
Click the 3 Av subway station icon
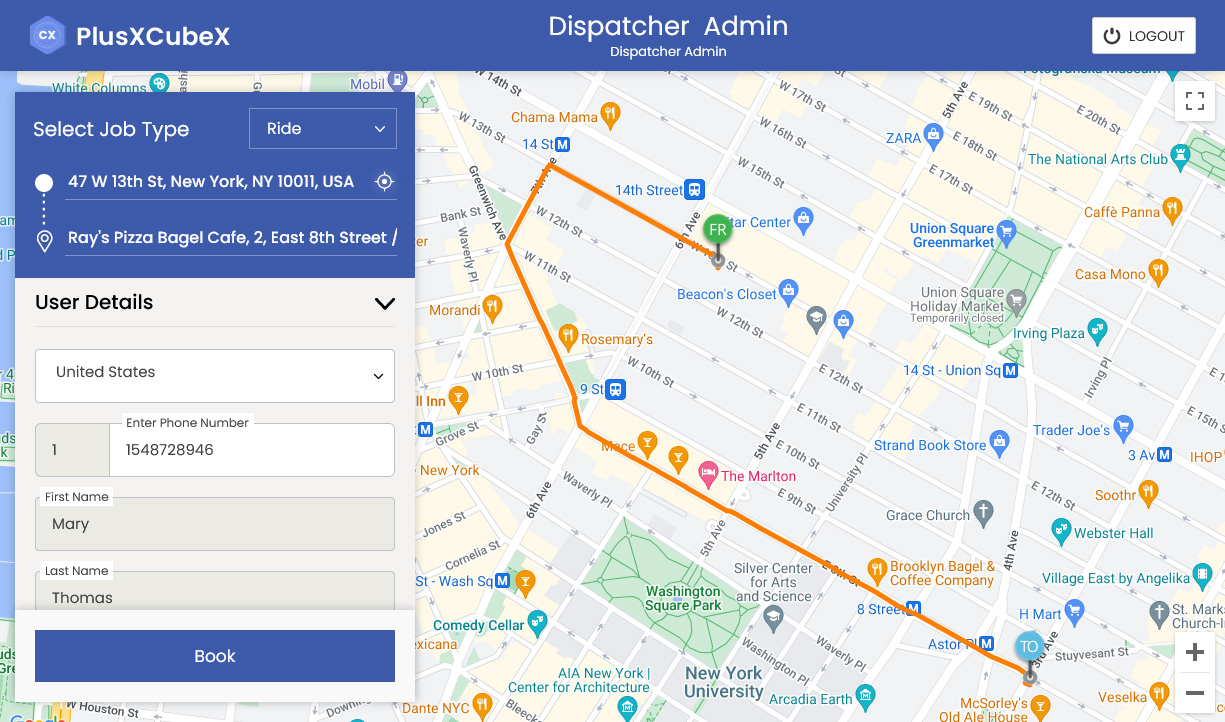1165,455
